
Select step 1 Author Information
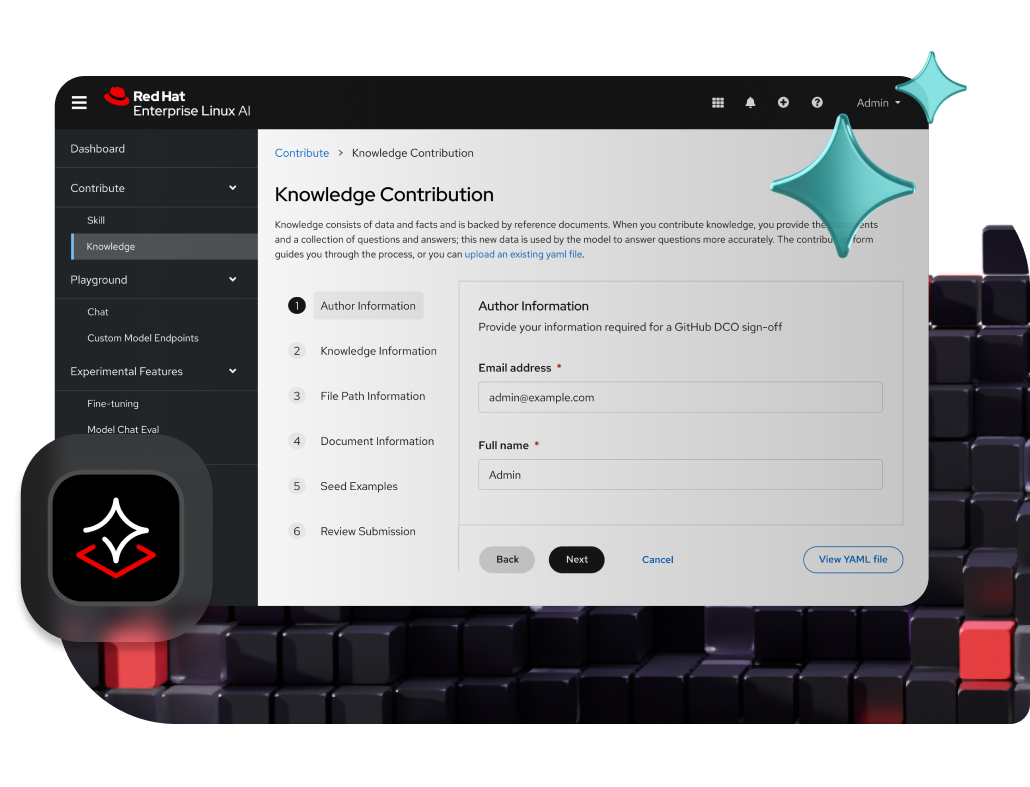(367, 306)
